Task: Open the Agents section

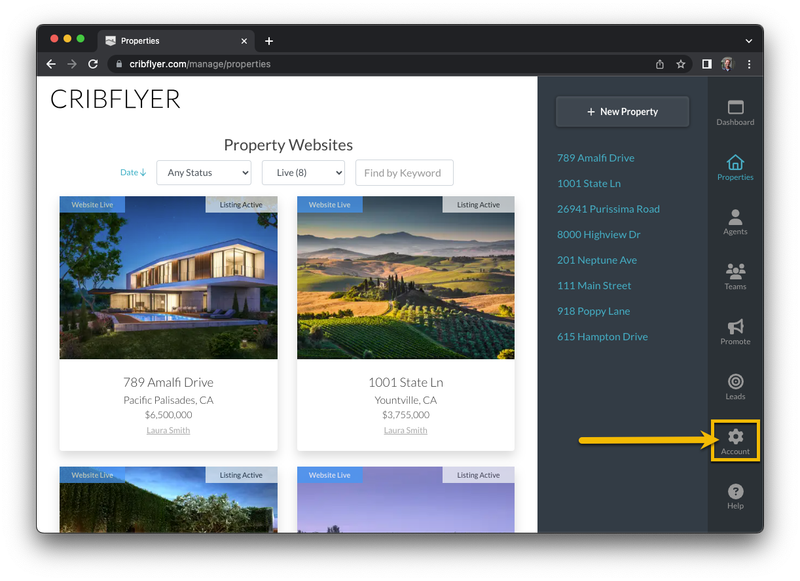Action: (735, 222)
